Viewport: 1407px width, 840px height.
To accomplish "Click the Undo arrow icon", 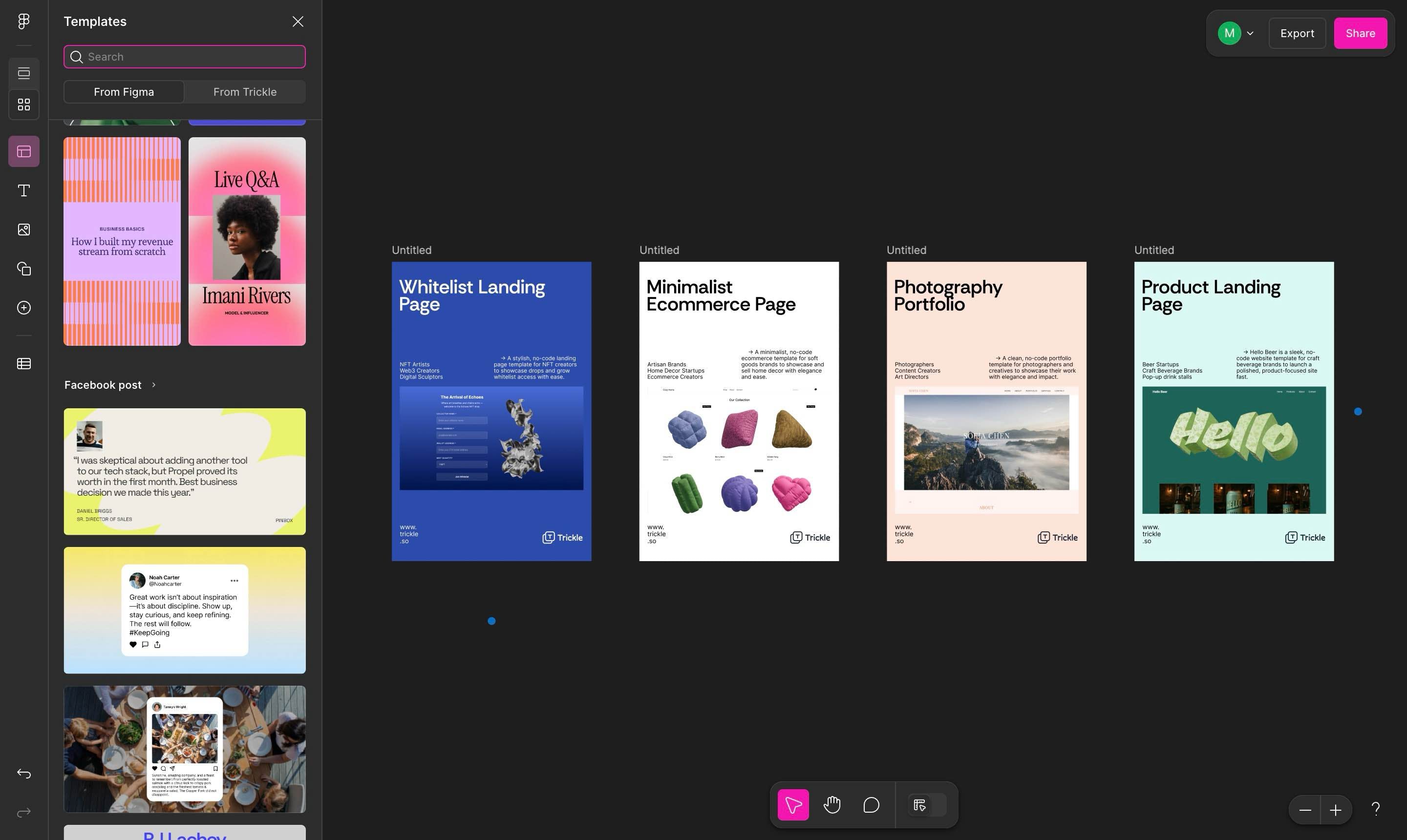I will 24,773.
